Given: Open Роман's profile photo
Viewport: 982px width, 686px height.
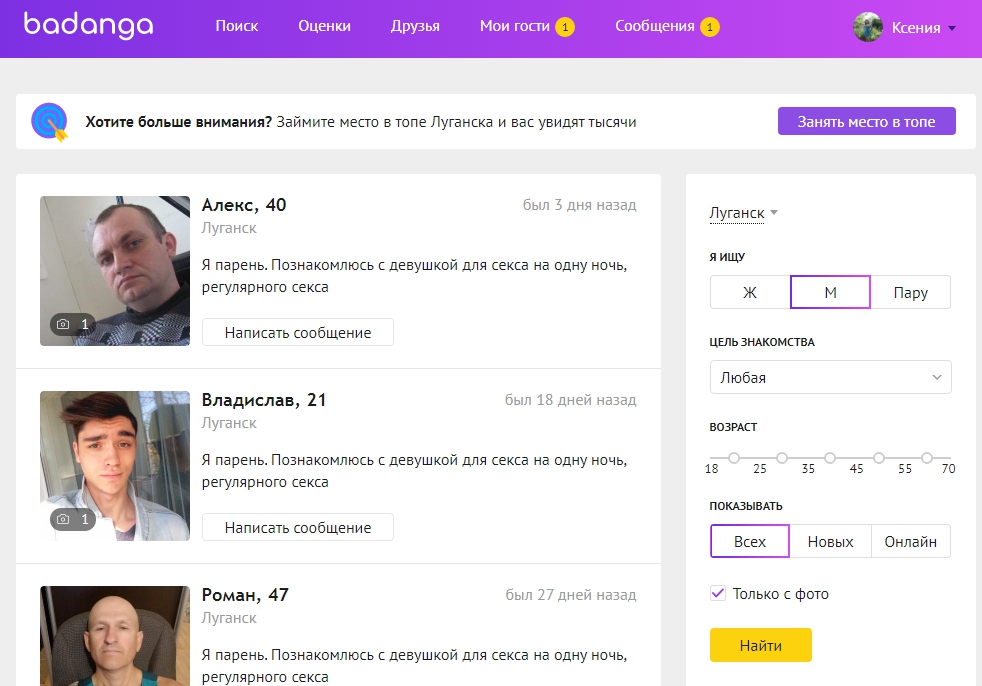Looking at the screenshot, I should coord(115,636).
